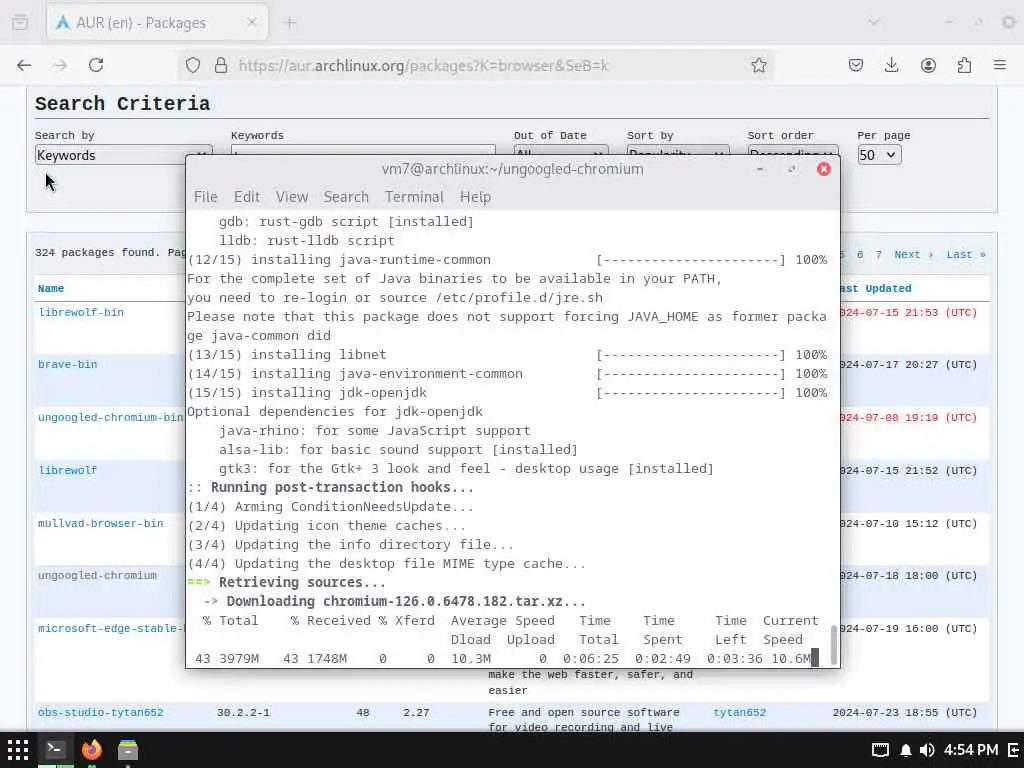
Task: Open the Per page 50 dropdown
Action: point(879,155)
